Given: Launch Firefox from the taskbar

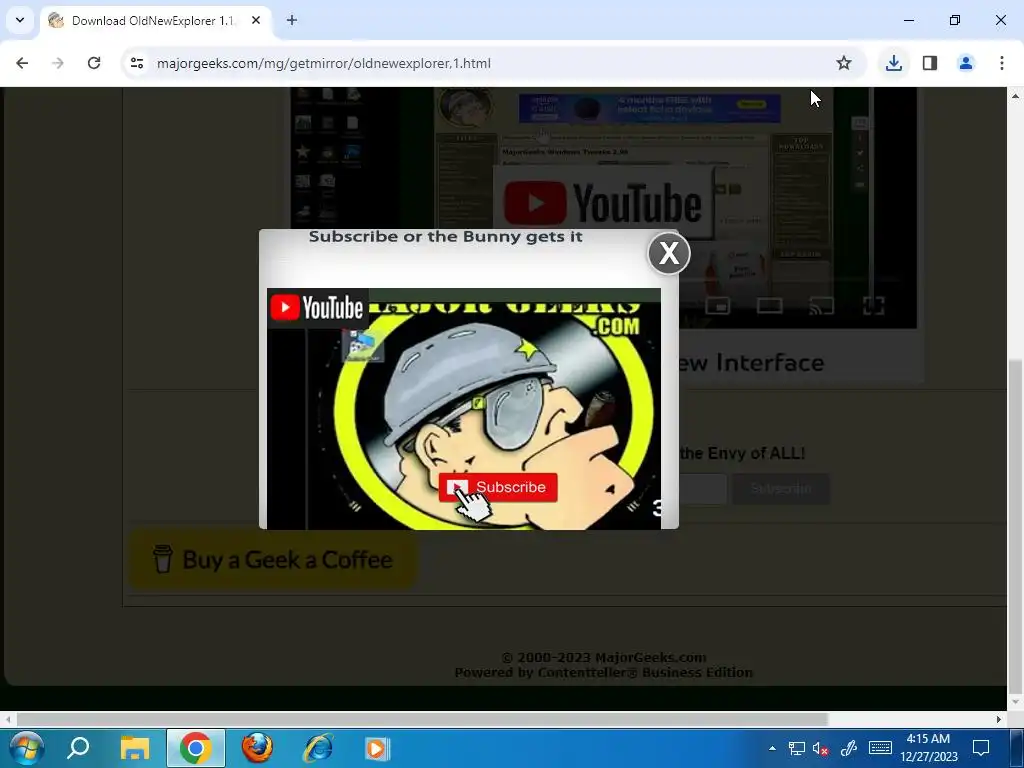Looking at the screenshot, I should pyautogui.click(x=257, y=748).
